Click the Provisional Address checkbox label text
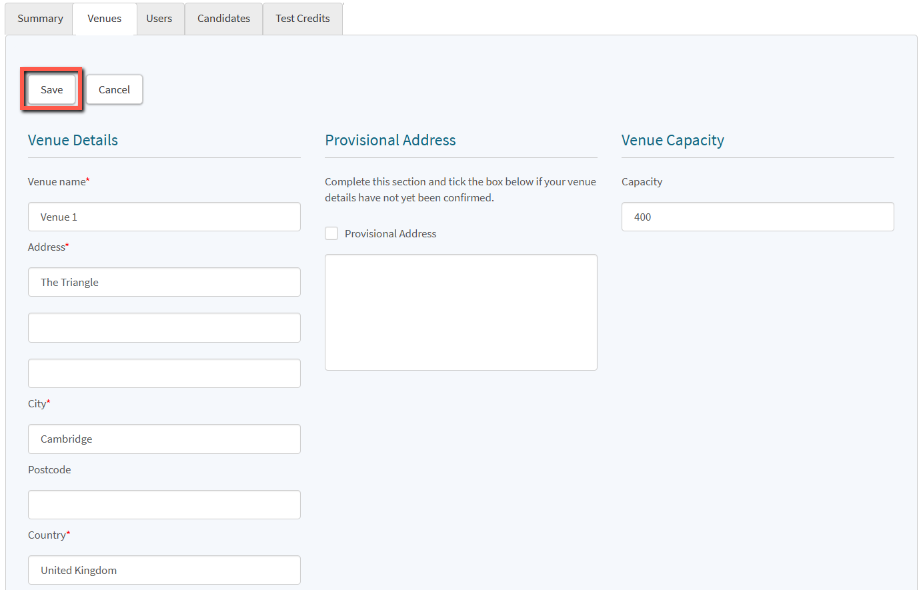This screenshot has width=922, height=590. pos(390,234)
